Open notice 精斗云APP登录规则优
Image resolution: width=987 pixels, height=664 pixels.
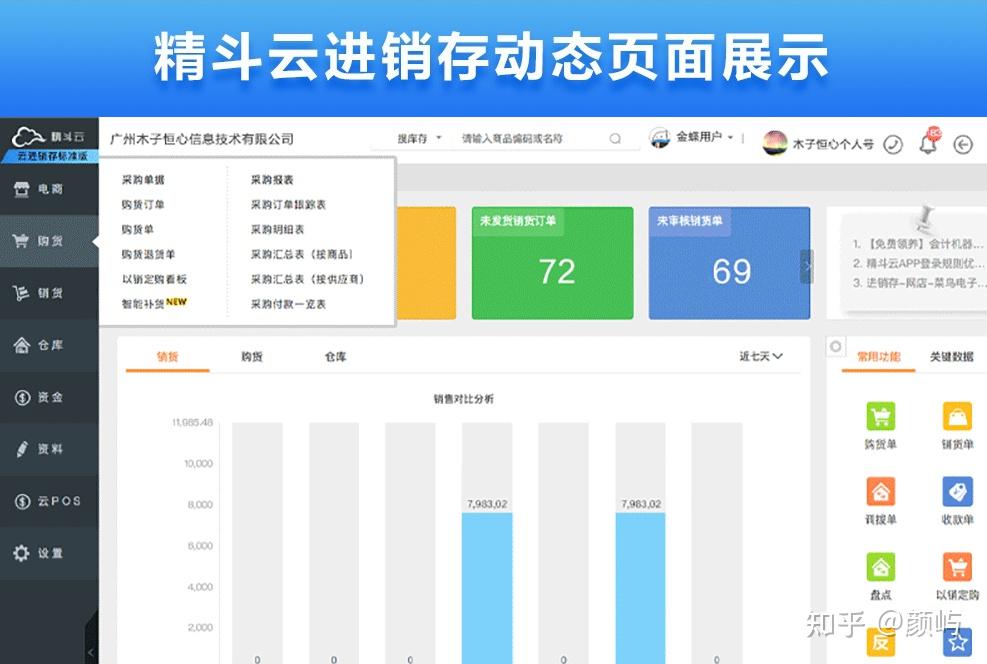pyautogui.click(x=918, y=263)
